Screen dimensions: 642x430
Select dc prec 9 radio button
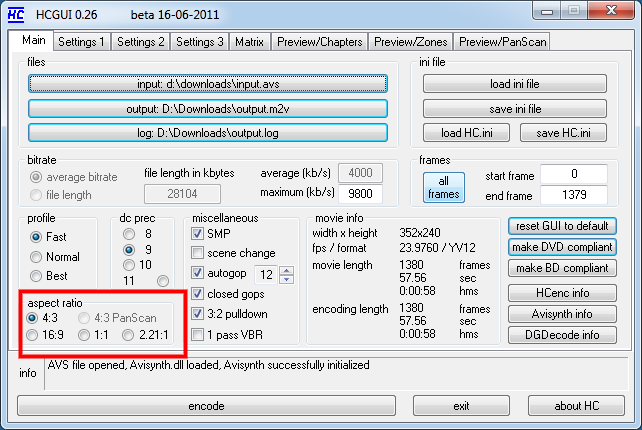(129, 249)
